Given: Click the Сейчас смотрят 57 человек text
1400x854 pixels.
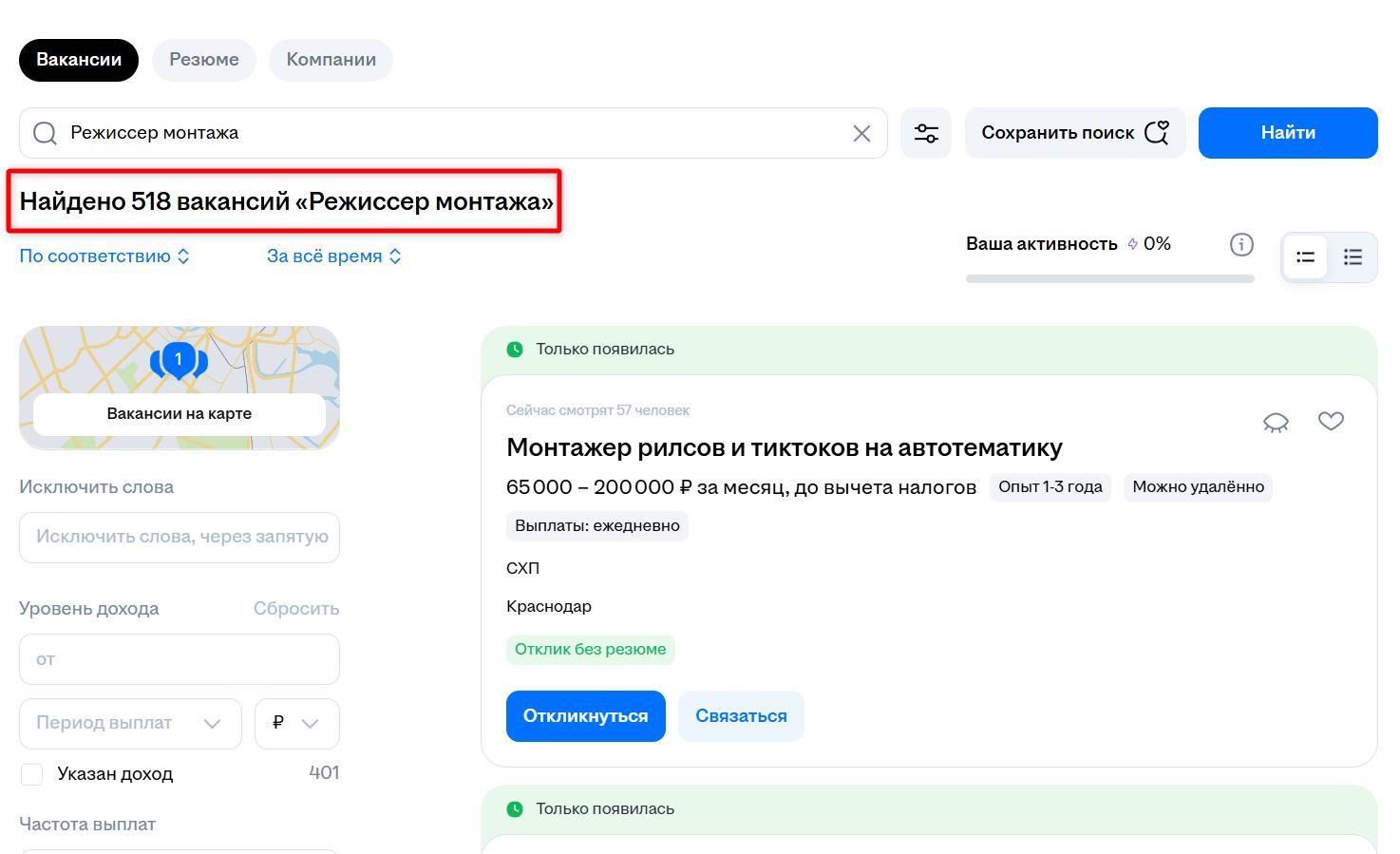Looking at the screenshot, I should click(x=598, y=410).
